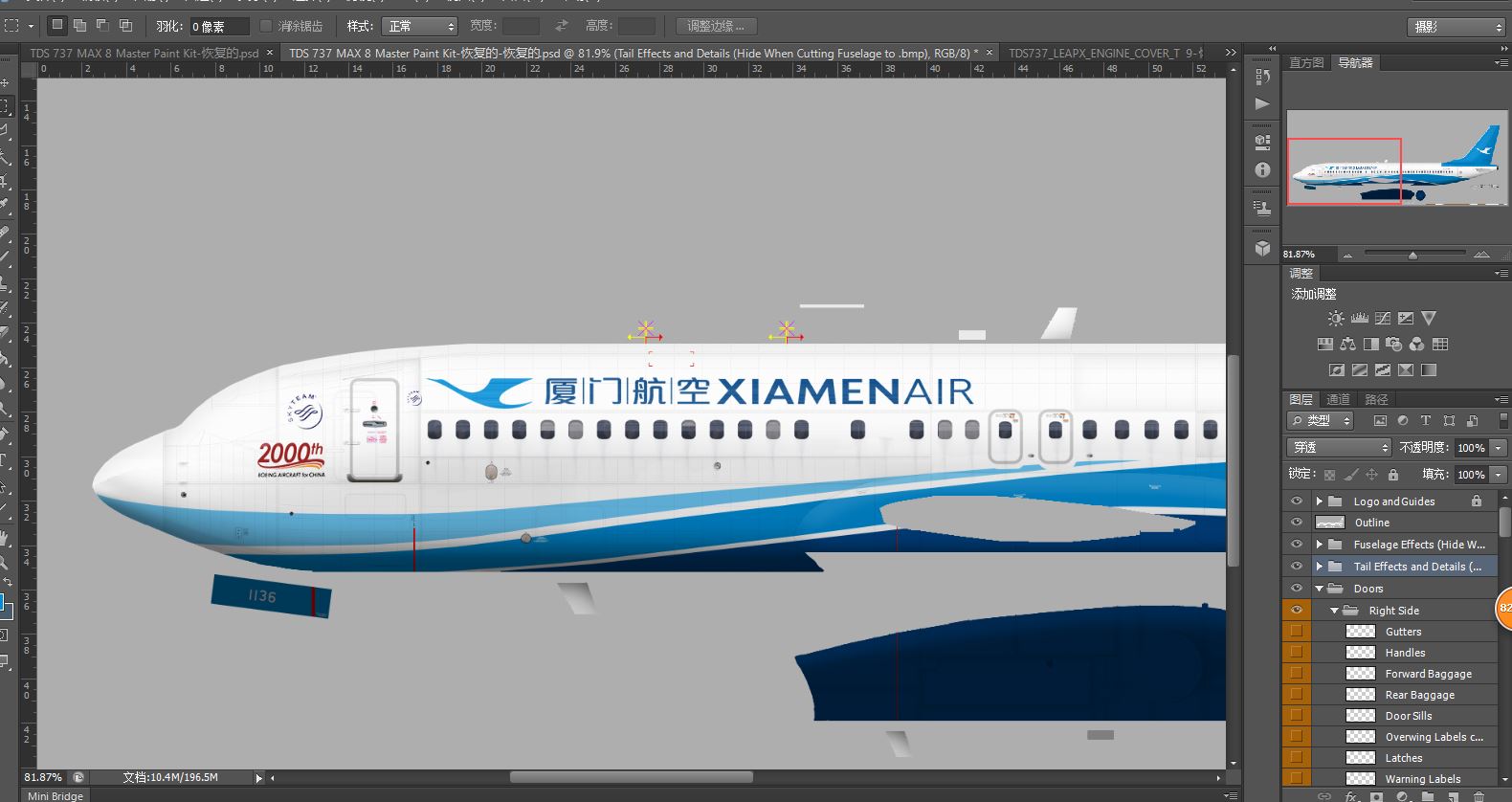Toggle the layer filter on/off switch
This screenshot has height=802, width=1512.
tap(1503, 421)
